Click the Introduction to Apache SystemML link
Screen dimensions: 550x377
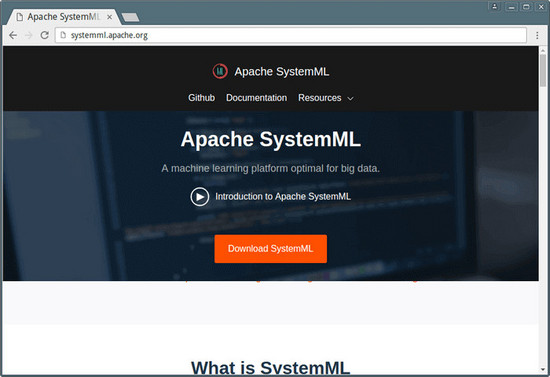click(283, 196)
